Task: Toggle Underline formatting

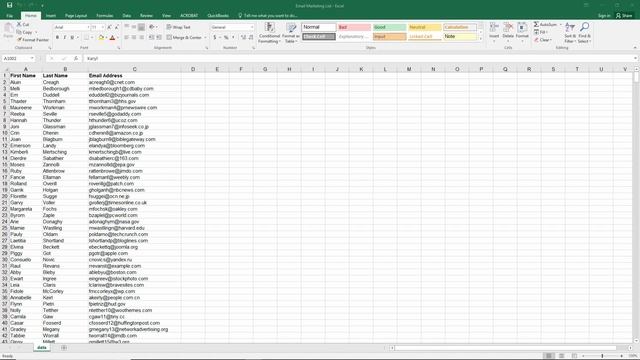Action: (x=72, y=38)
